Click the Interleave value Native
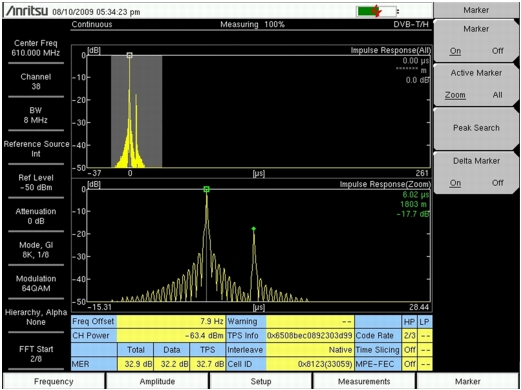 310,350
